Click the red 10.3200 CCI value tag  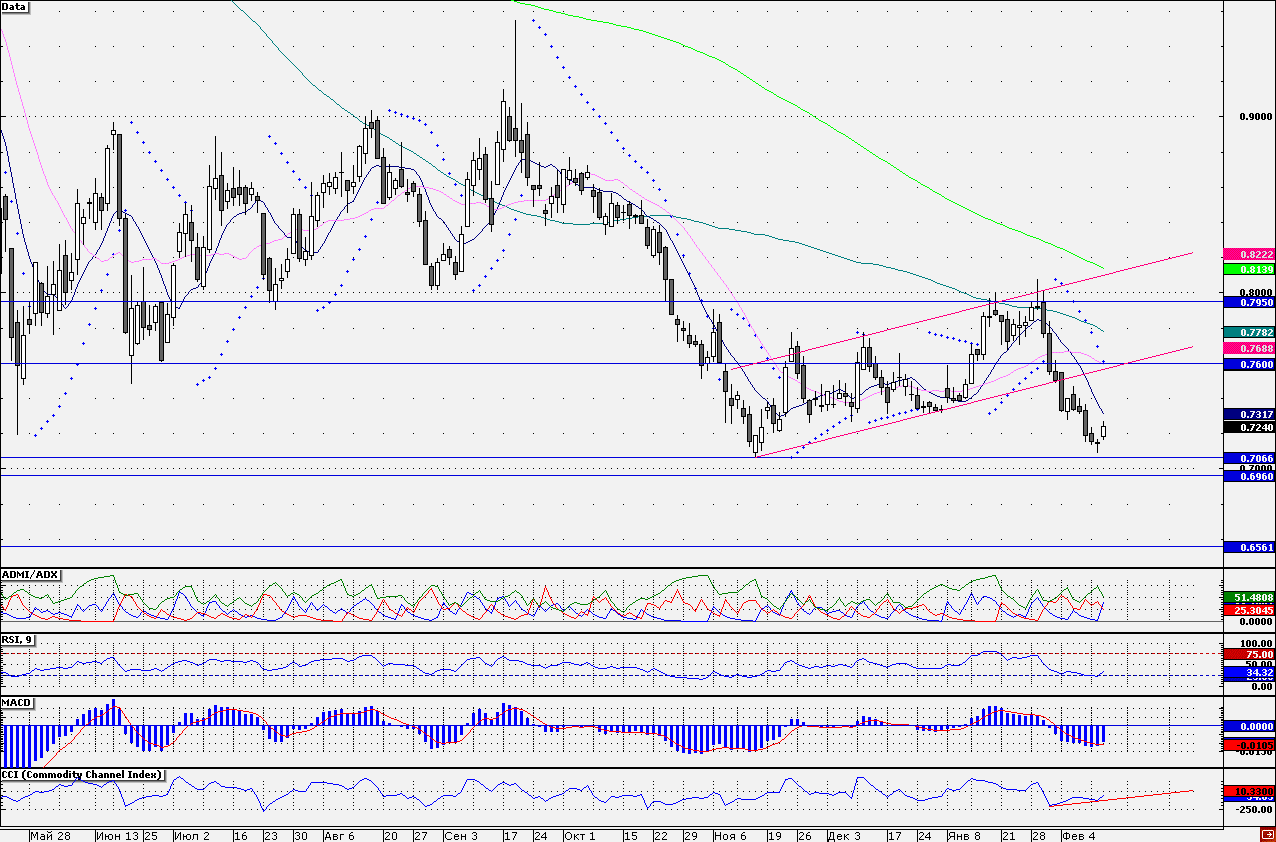[x=1248, y=790]
